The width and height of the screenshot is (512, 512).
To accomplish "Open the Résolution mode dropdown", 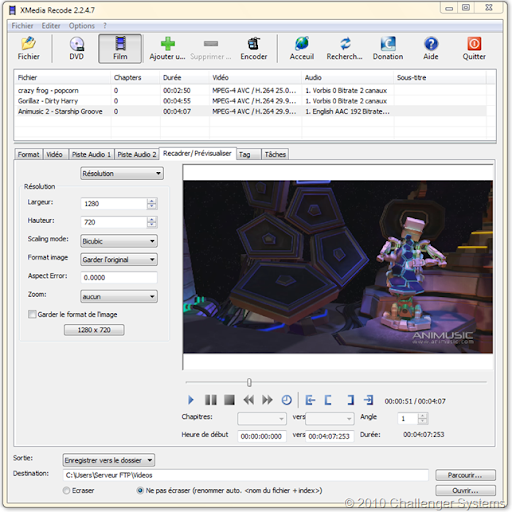I will 122,173.
